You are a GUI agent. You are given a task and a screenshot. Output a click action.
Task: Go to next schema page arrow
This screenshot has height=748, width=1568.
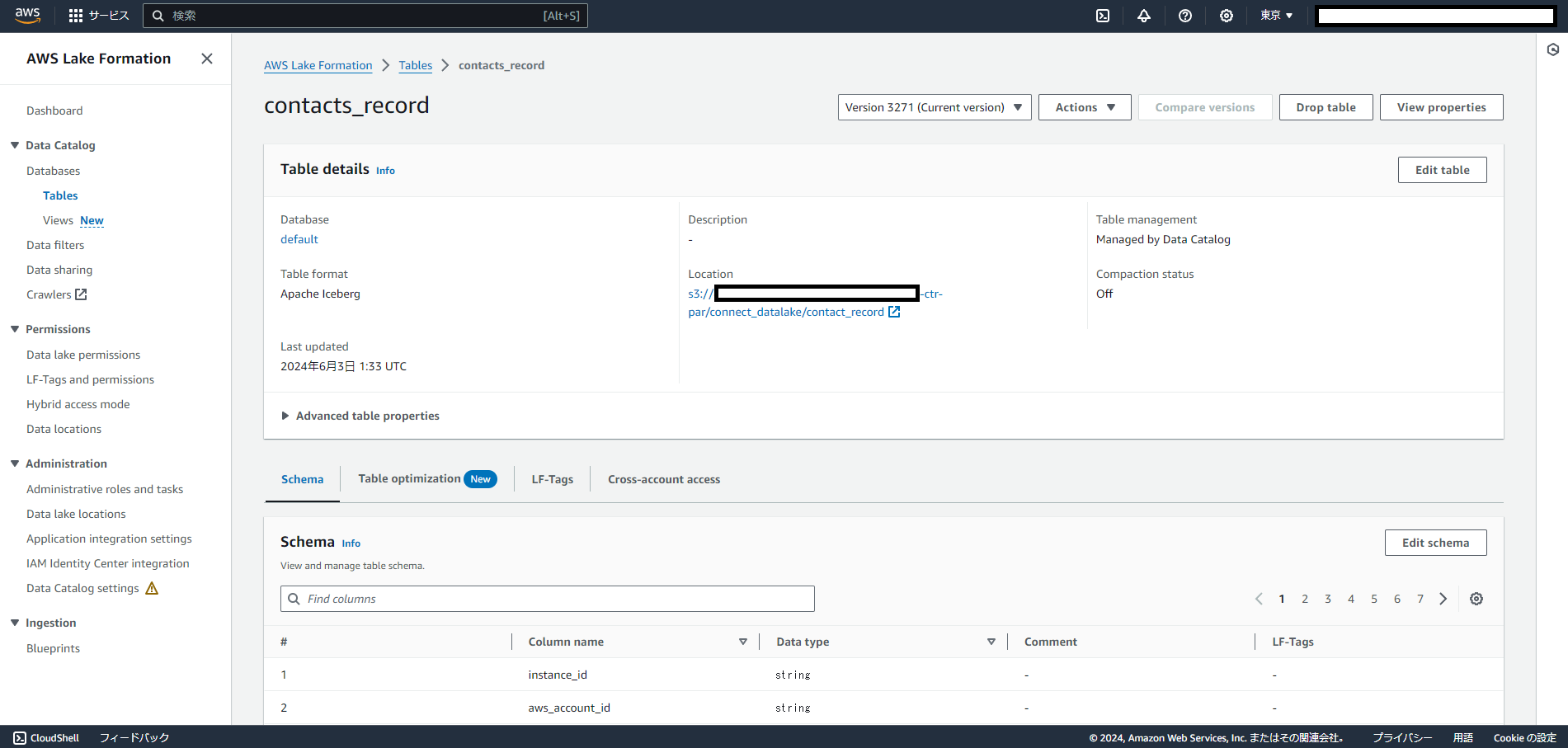(1443, 599)
